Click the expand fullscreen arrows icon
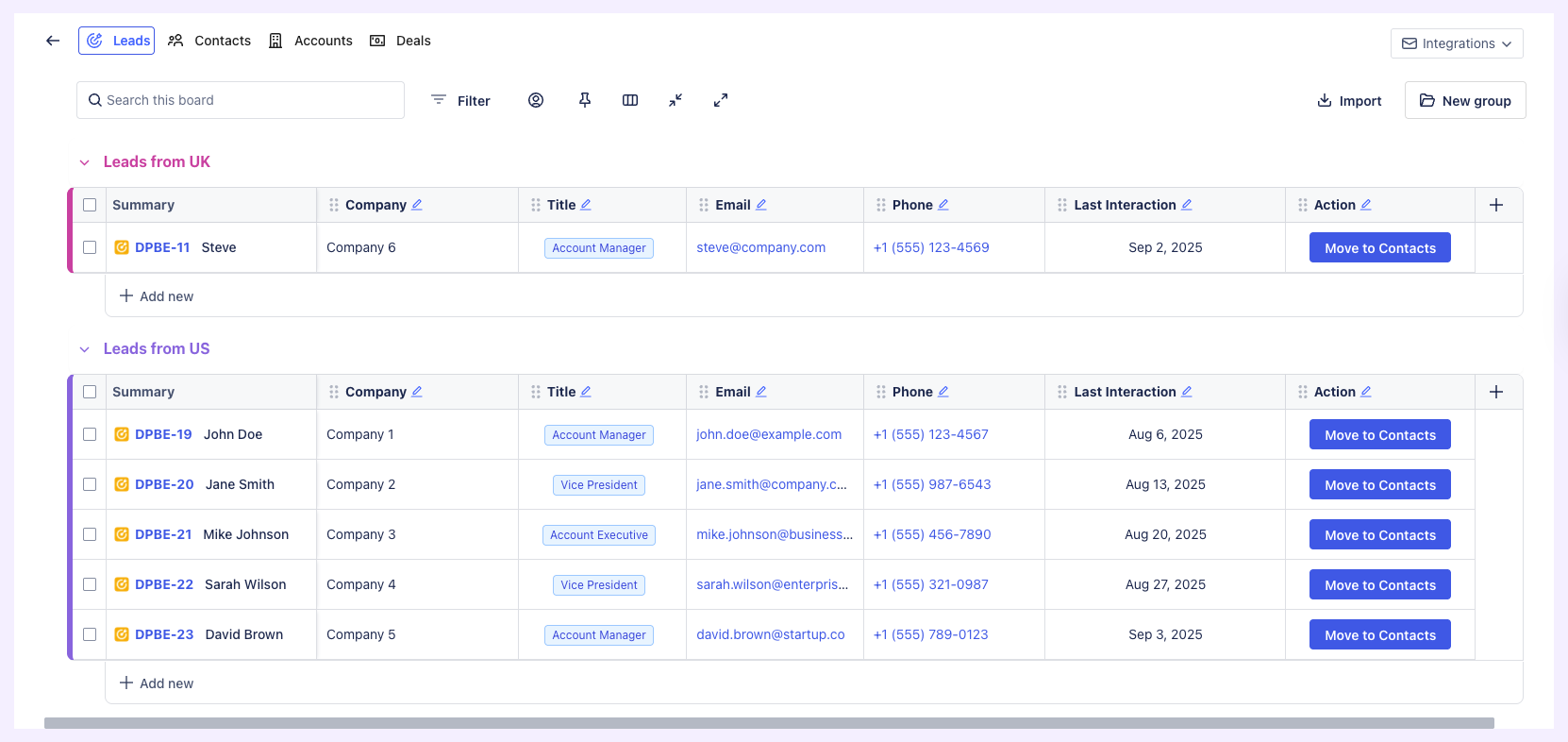This screenshot has width=1568, height=742. [721, 100]
